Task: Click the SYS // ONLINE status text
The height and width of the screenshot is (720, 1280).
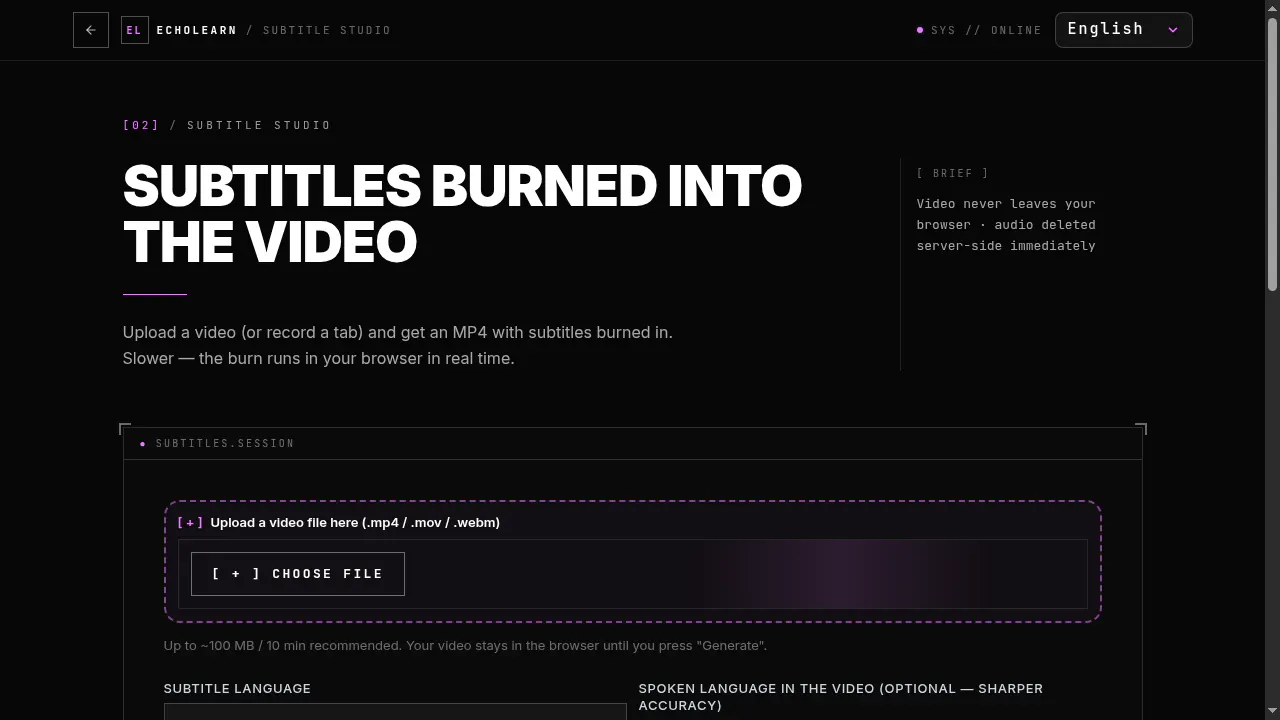Action: [986, 30]
